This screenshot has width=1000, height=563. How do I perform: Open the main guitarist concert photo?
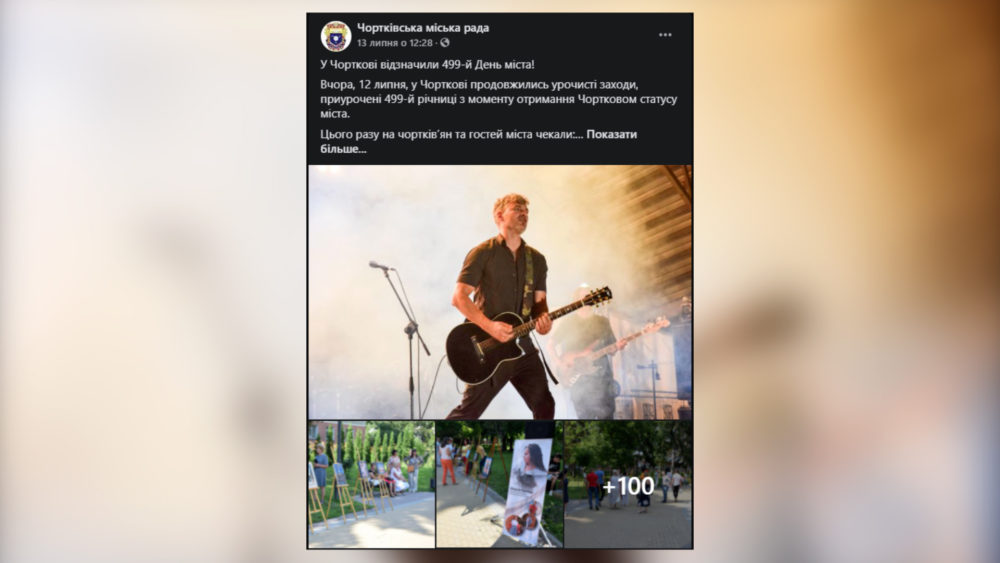coord(500,292)
